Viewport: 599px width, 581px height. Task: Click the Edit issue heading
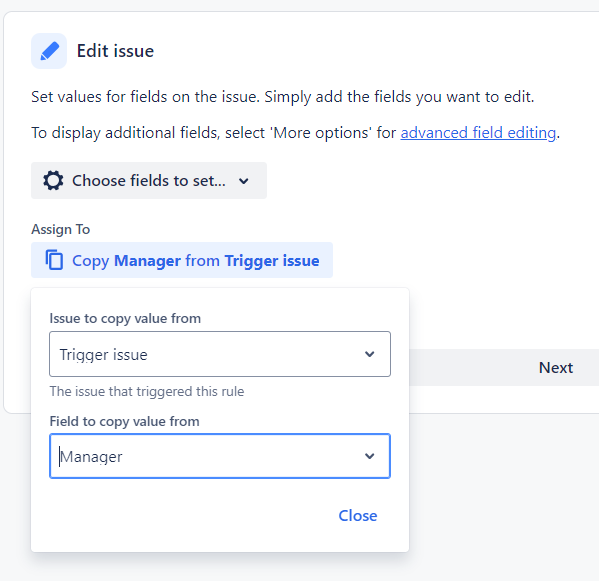(x=115, y=51)
